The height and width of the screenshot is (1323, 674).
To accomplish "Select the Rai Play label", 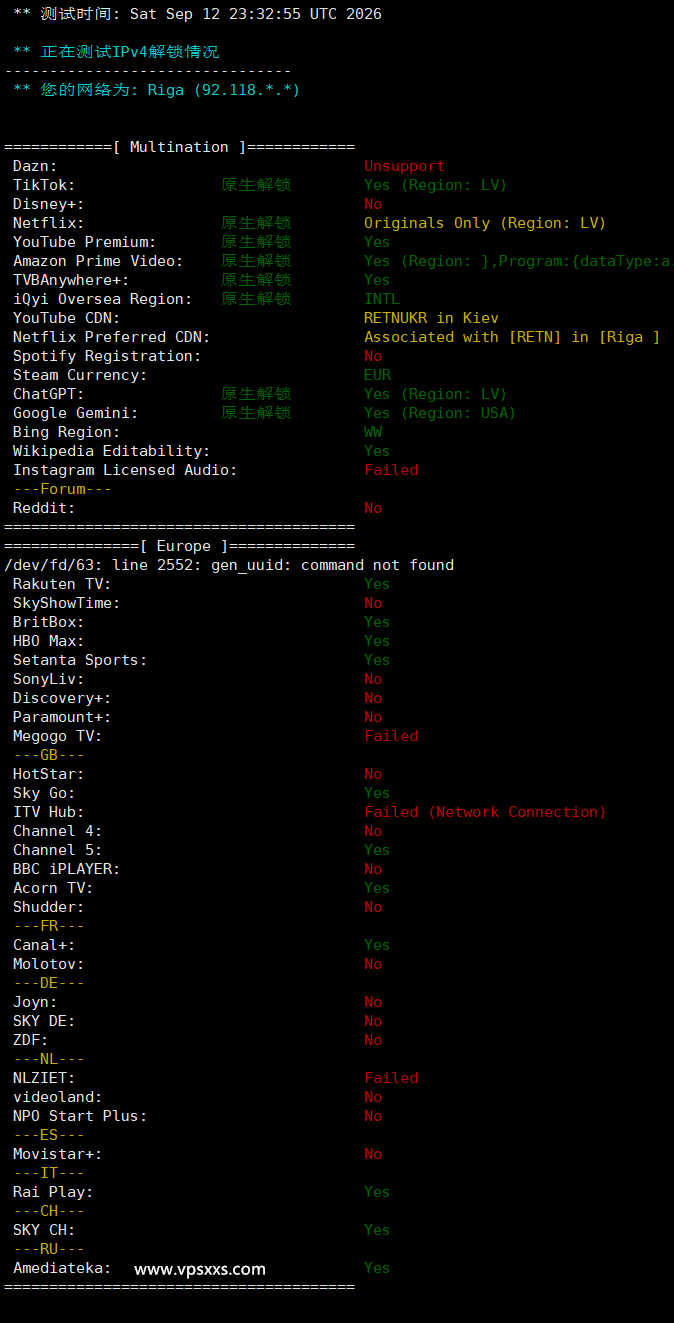I will point(53,1192).
